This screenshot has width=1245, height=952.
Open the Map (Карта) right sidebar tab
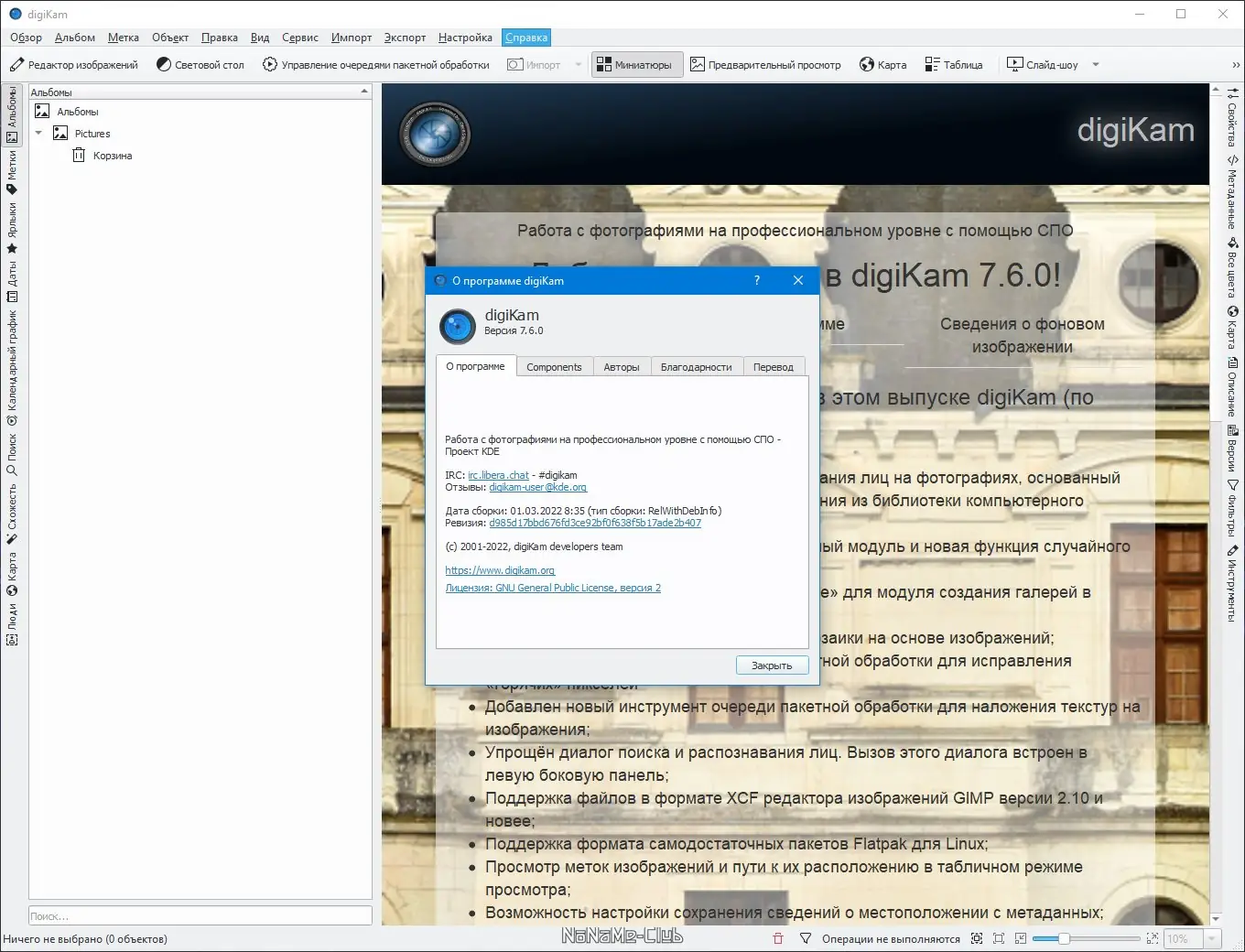click(1232, 328)
